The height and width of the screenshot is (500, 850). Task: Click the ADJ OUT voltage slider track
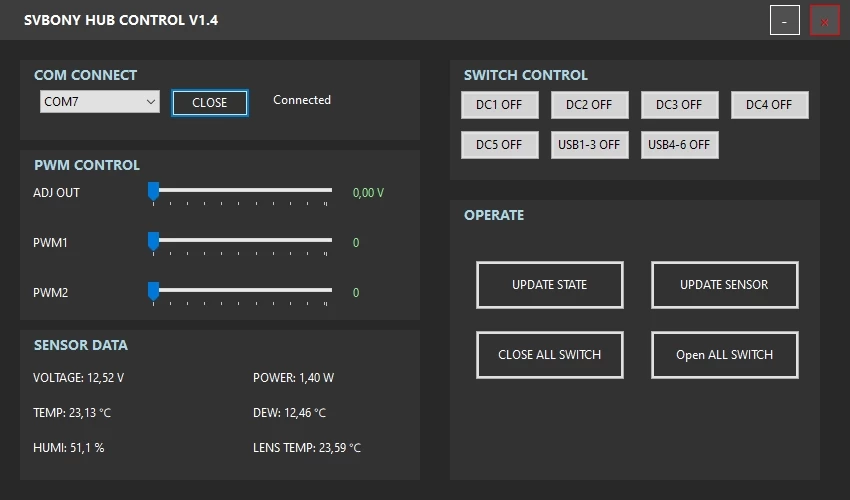tap(240, 189)
